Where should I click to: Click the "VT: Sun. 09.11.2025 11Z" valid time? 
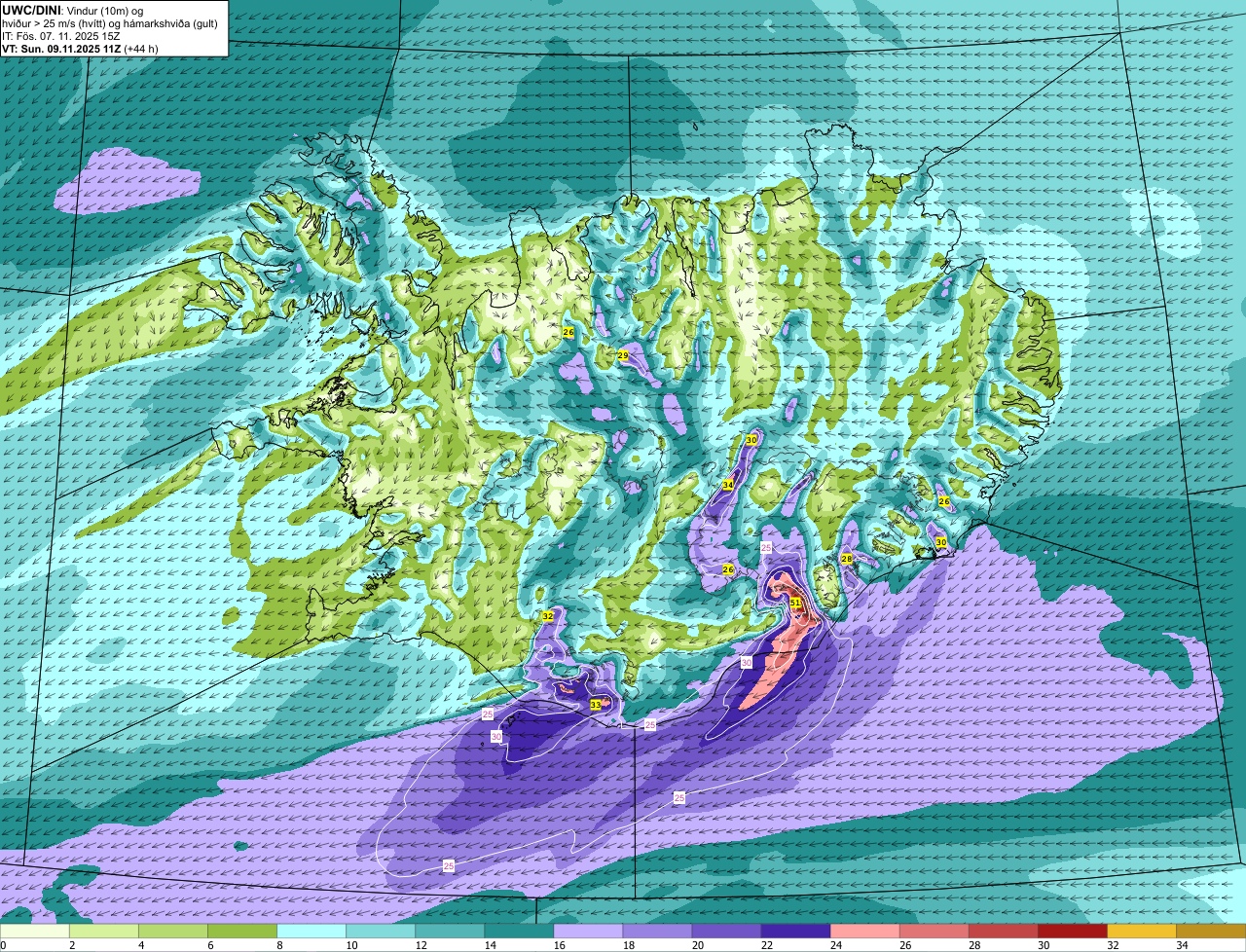click(x=61, y=49)
